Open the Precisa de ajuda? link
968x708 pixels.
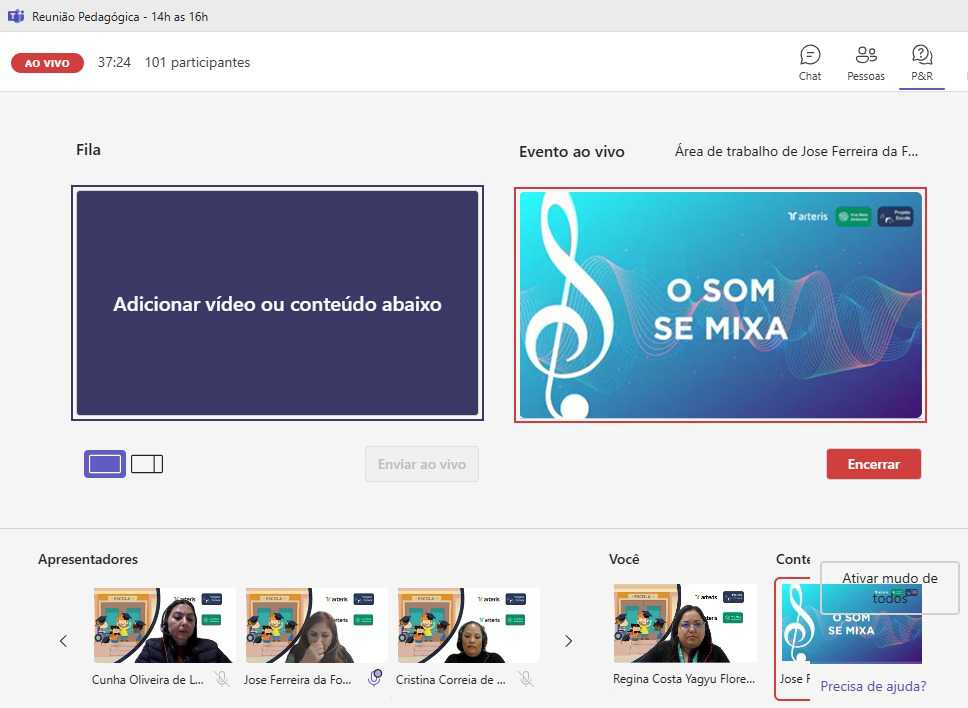click(x=872, y=686)
